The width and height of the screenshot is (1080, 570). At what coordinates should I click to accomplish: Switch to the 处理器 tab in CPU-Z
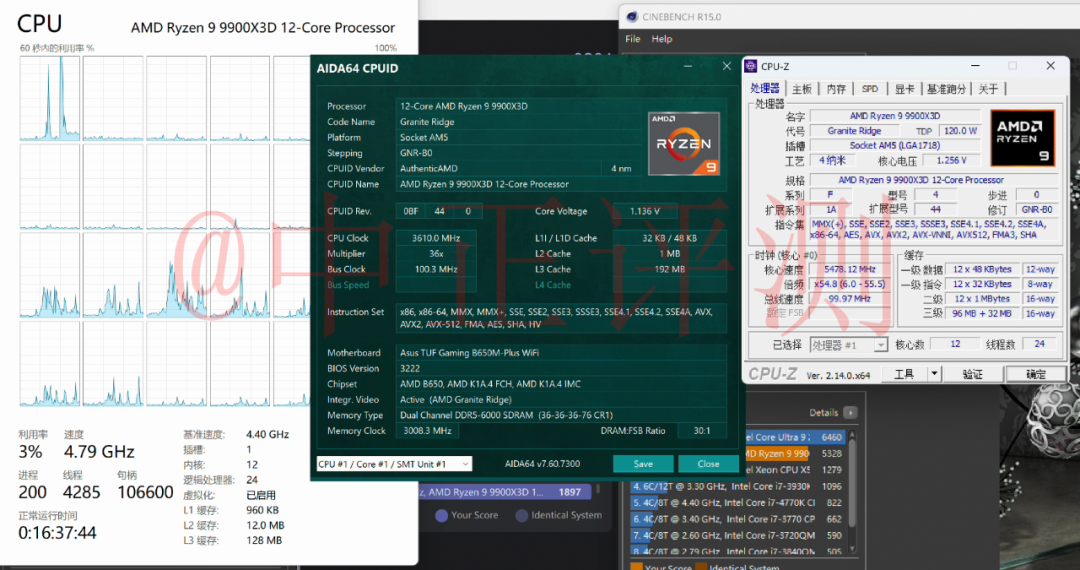765,88
